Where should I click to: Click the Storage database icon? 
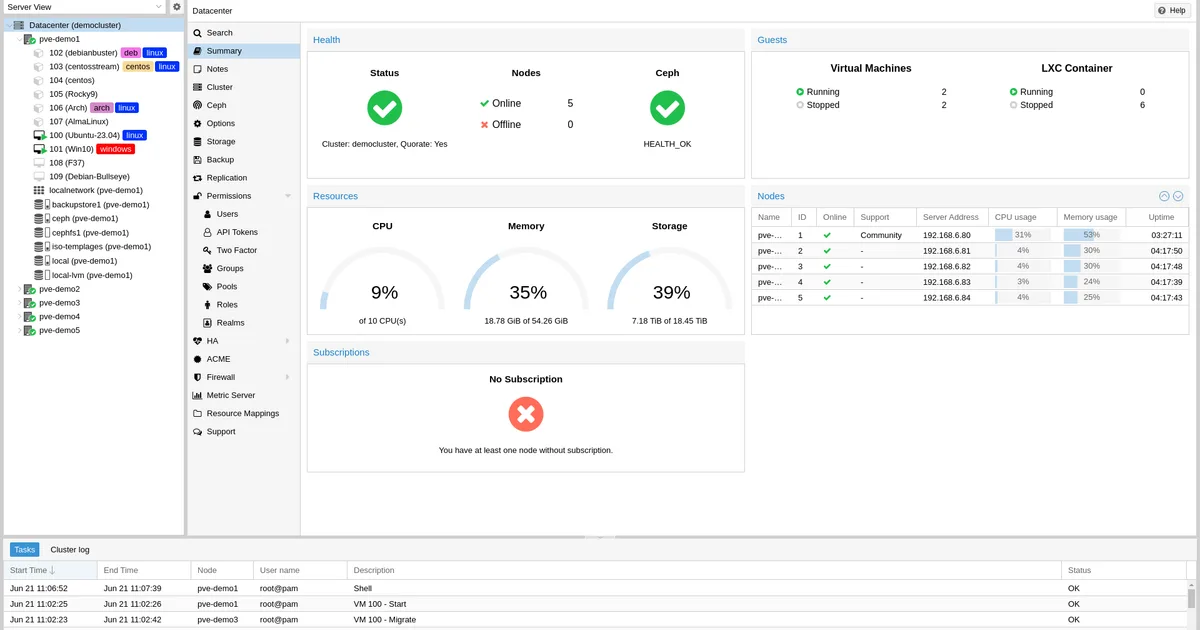point(198,142)
